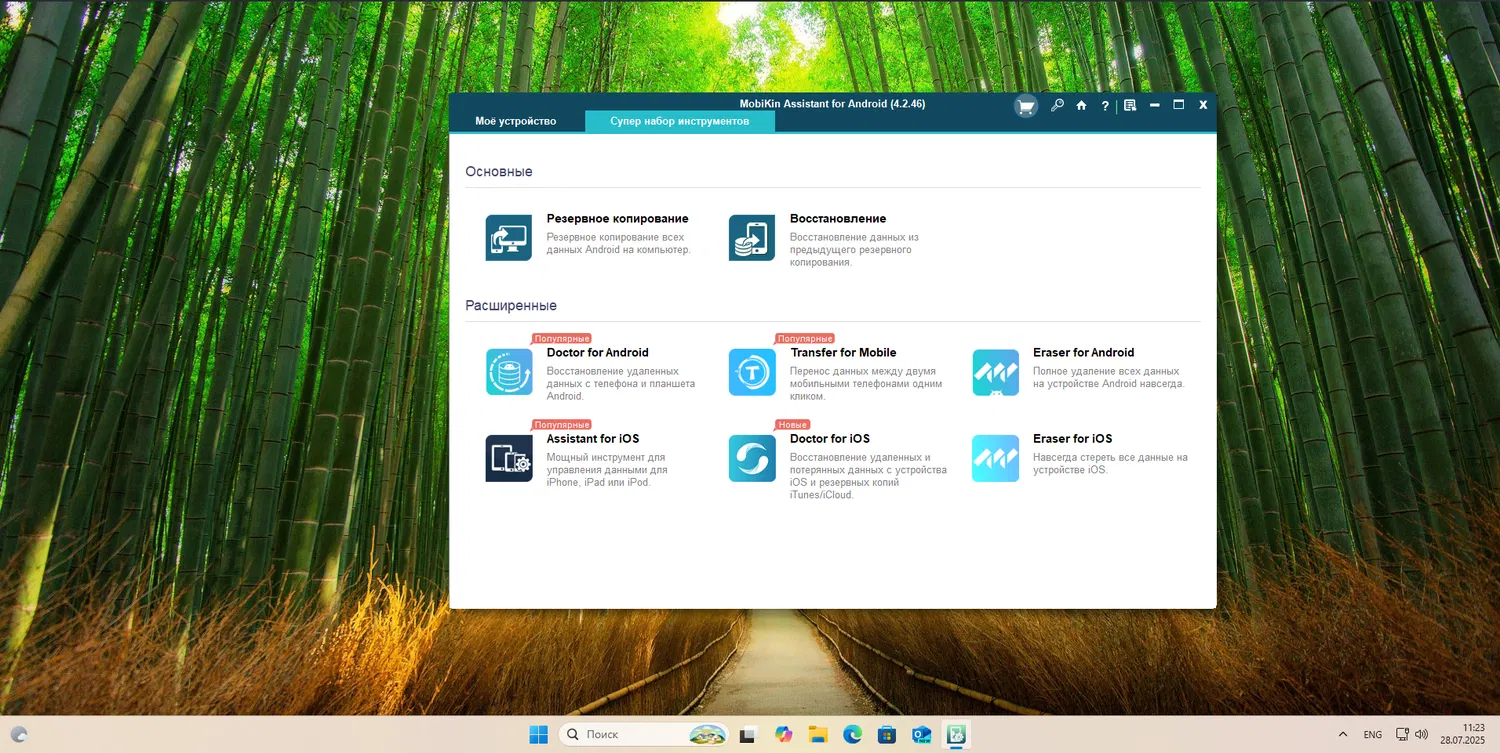Click the volume speaker icon in tray
The width and height of the screenshot is (1500, 753).
(1421, 735)
